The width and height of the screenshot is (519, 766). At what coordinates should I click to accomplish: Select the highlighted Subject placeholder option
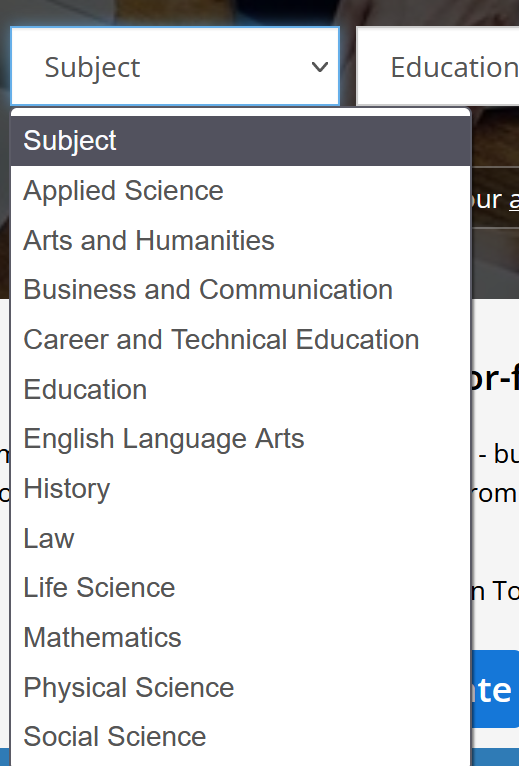(x=240, y=141)
